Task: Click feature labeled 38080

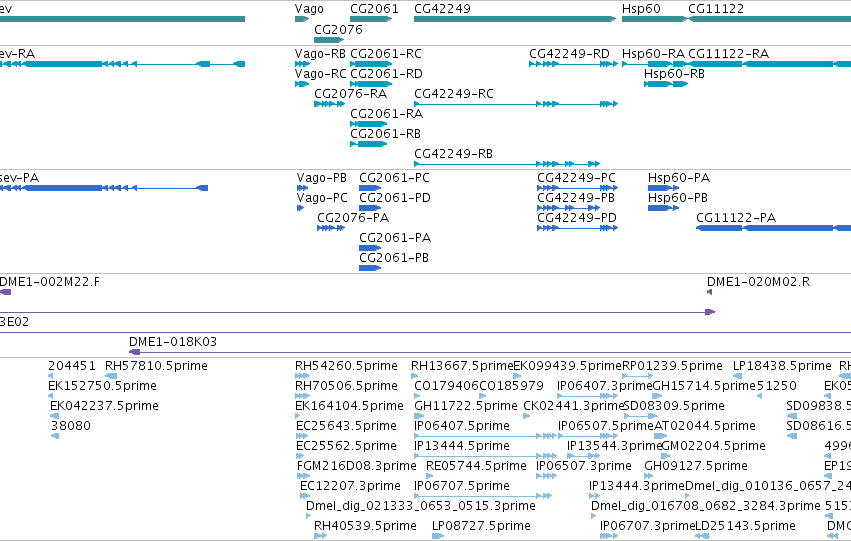Action: point(71,427)
